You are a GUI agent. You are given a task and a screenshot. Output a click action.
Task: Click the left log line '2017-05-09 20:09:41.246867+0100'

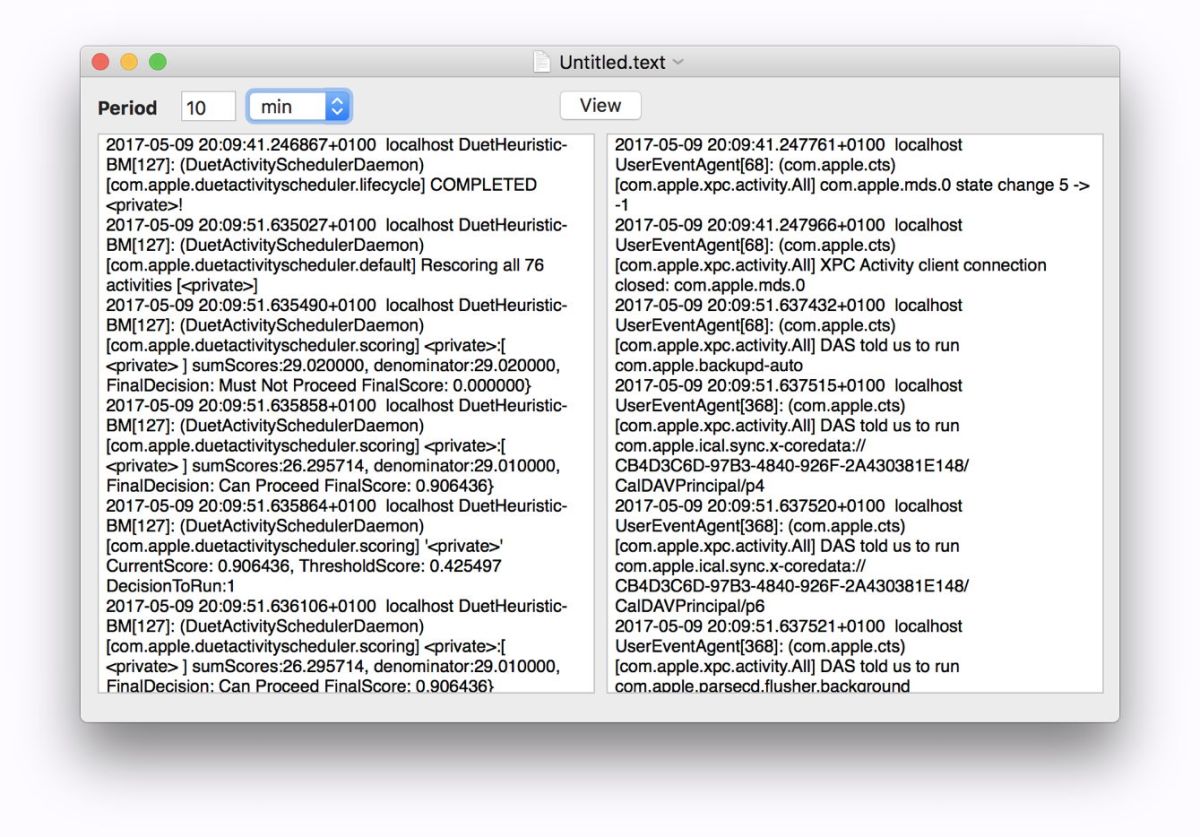click(241, 145)
